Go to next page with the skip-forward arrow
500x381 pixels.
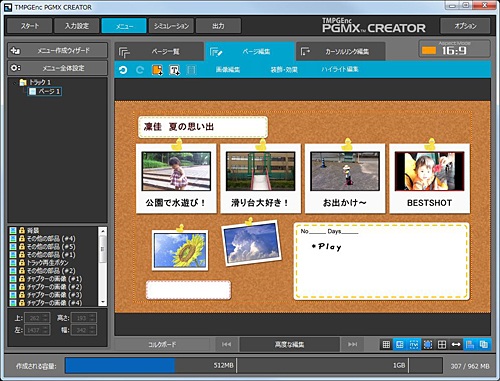point(353,344)
